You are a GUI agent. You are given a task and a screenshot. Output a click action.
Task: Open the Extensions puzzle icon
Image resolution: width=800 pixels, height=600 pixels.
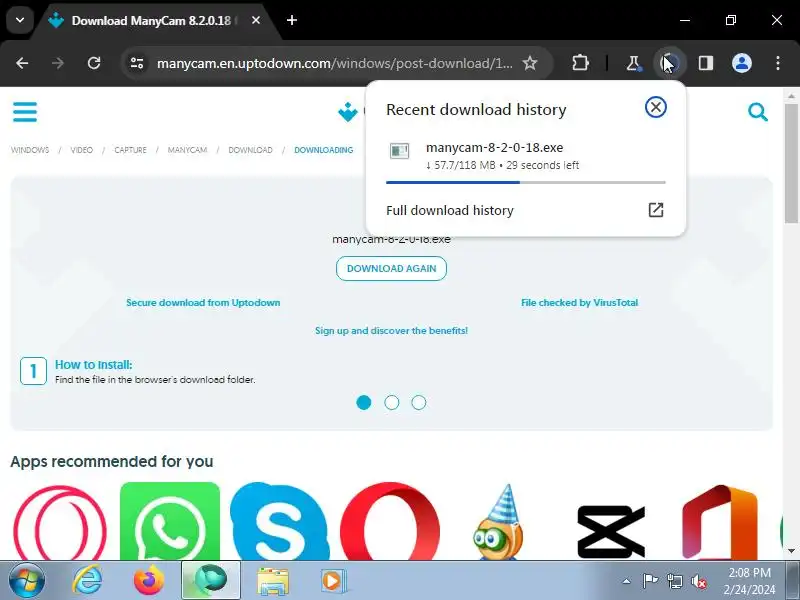pos(580,63)
